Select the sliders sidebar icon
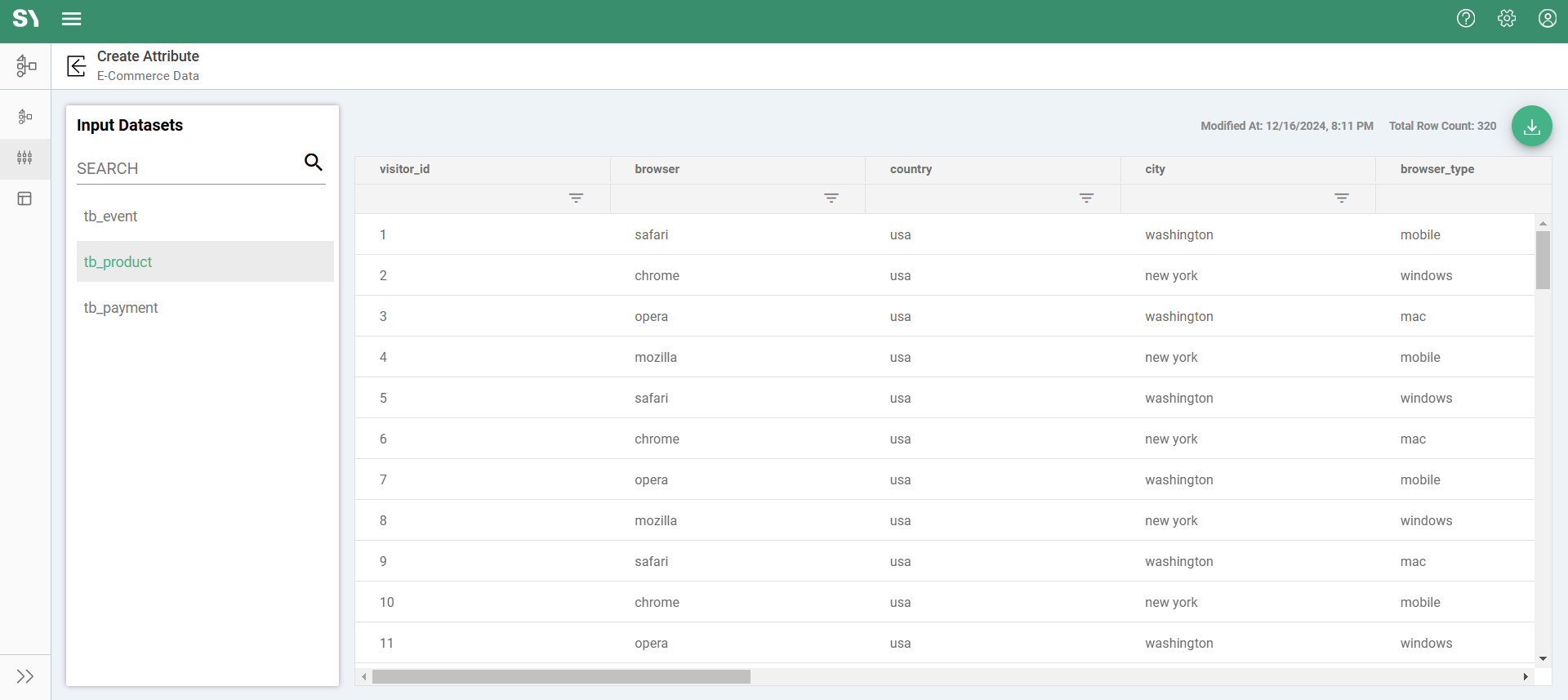Viewport: 1568px width, 700px height. pos(24,158)
